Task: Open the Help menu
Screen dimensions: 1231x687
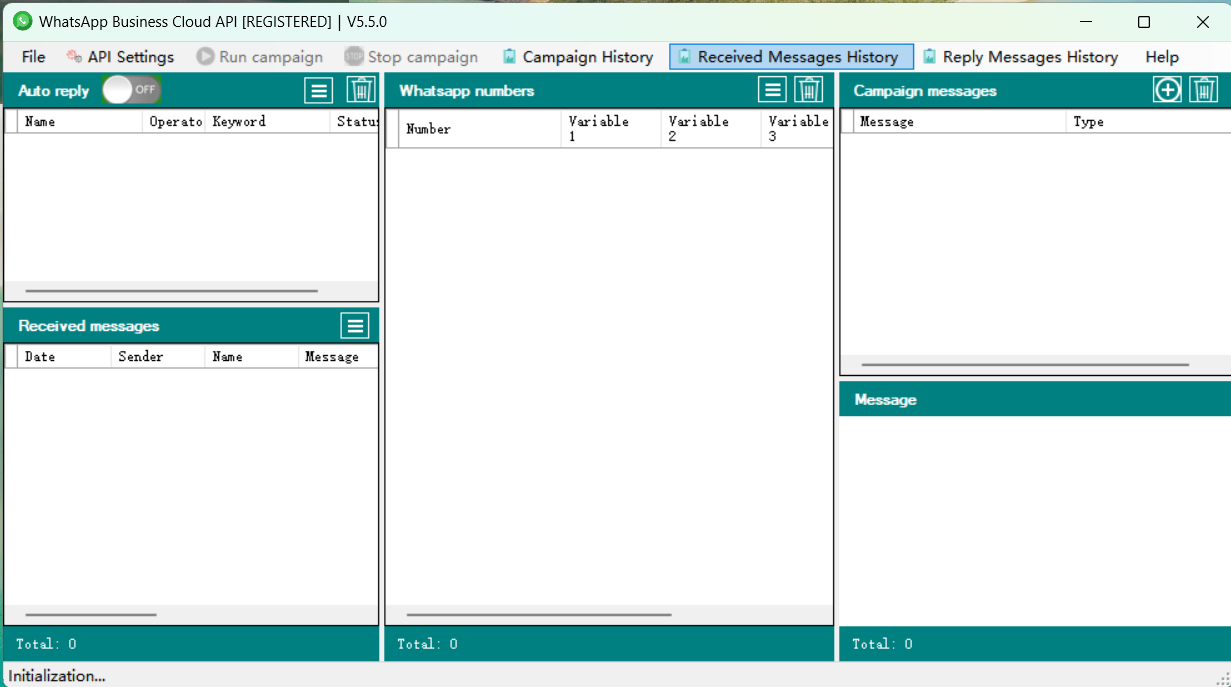Action: 1162,57
